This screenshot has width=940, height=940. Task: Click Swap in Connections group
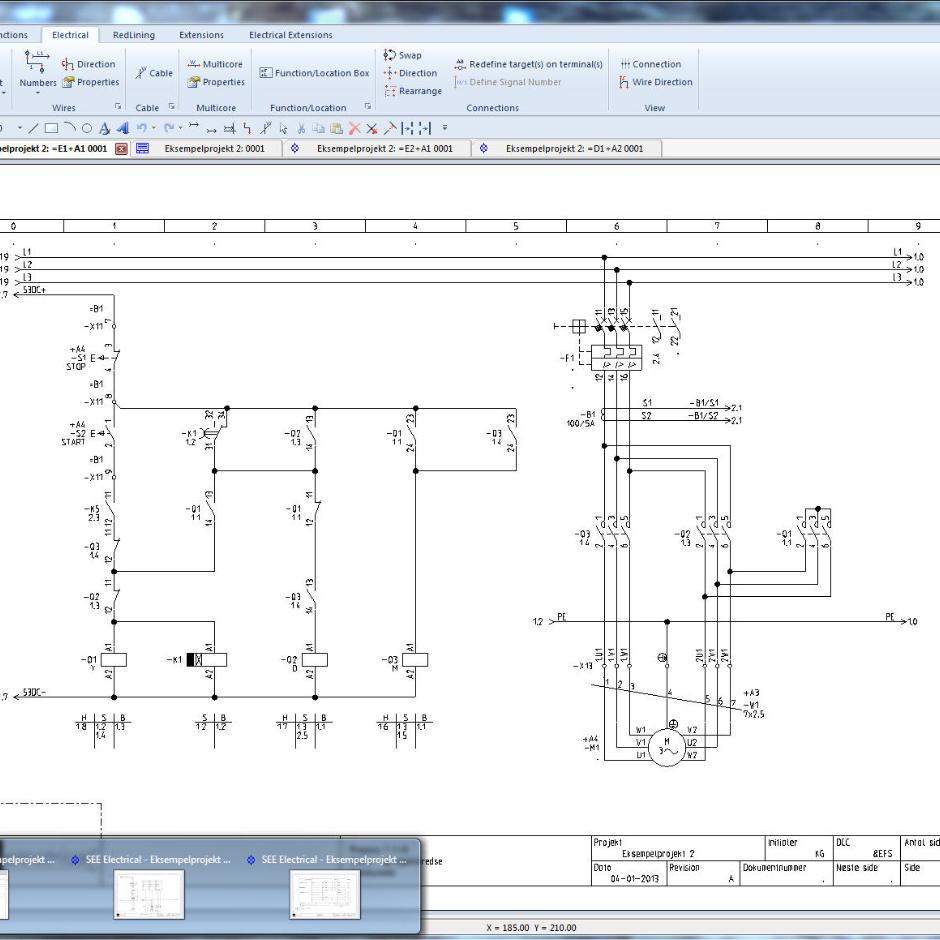click(x=402, y=55)
